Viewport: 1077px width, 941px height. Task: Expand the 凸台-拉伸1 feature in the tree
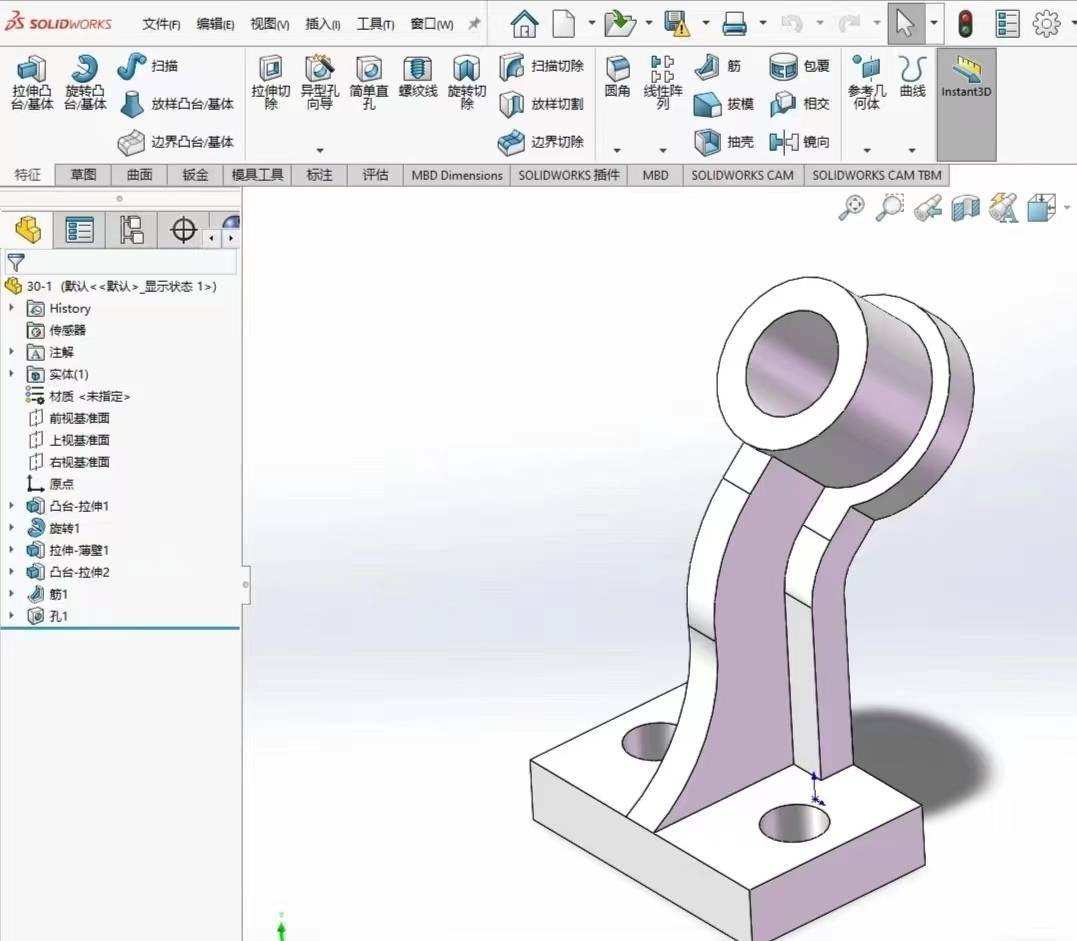click(14, 506)
